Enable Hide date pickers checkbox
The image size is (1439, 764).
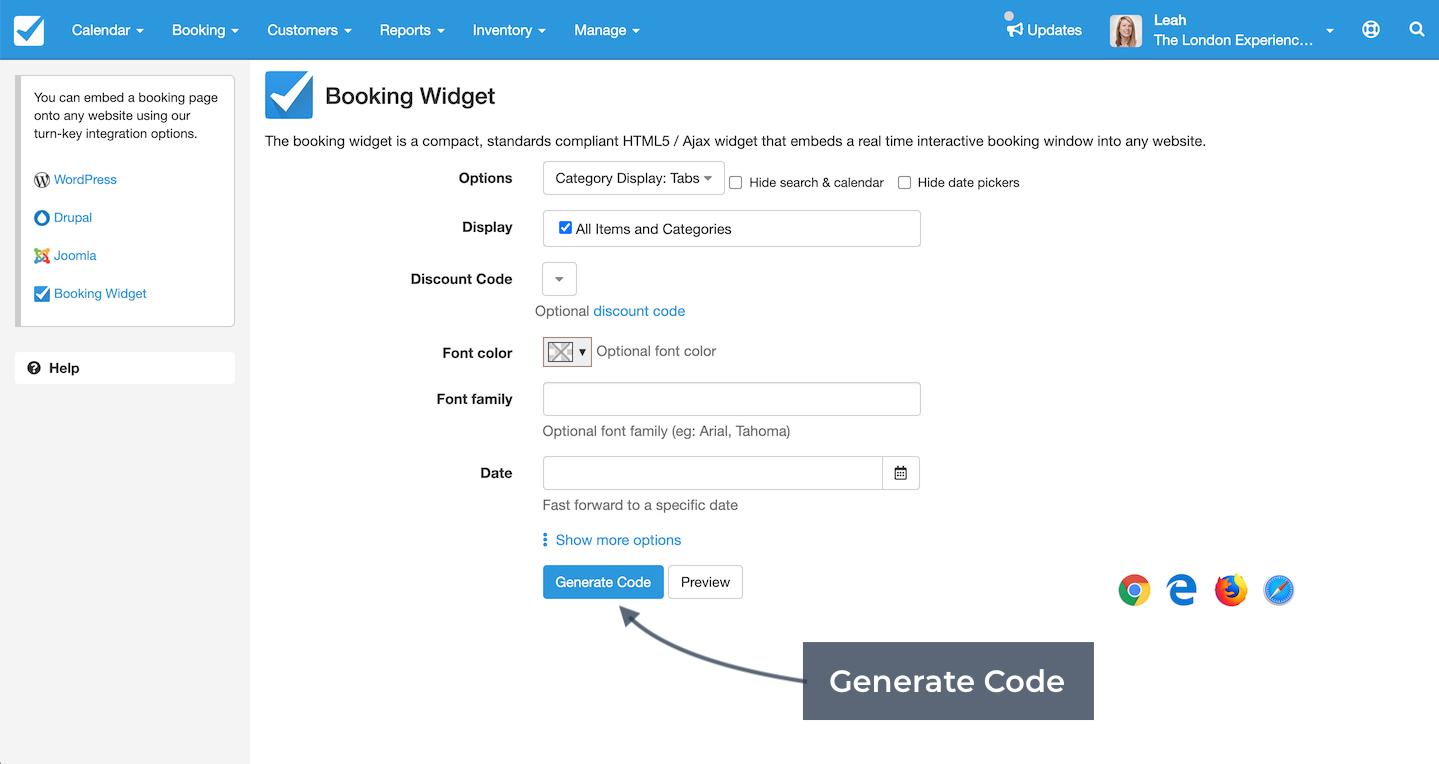(904, 183)
